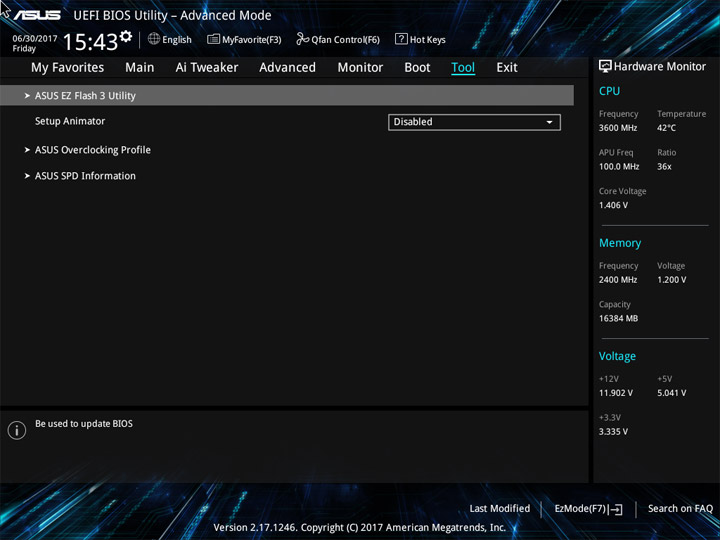This screenshot has height=540, width=720.
Task: Click memory frequency 2400 MHz value
Action: point(618,280)
